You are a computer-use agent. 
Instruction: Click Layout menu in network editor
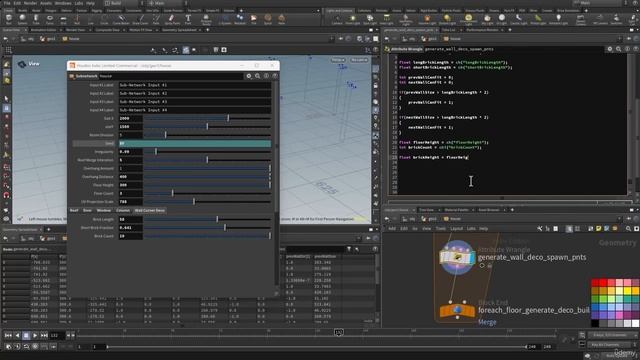pos(456,229)
